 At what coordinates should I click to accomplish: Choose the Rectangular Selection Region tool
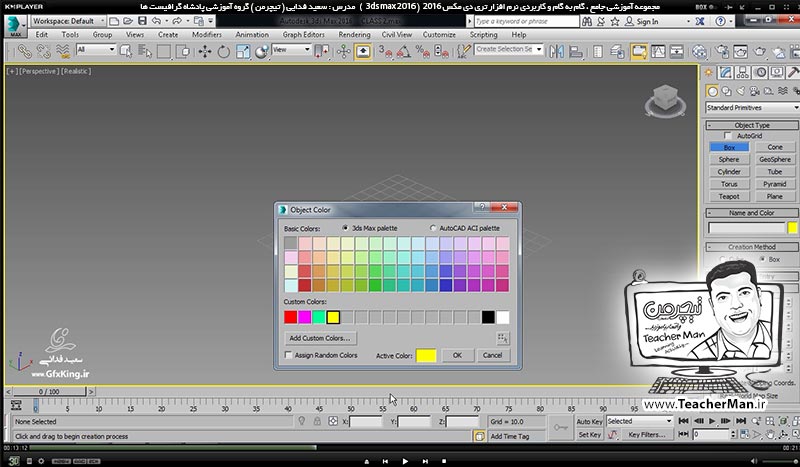(164, 51)
